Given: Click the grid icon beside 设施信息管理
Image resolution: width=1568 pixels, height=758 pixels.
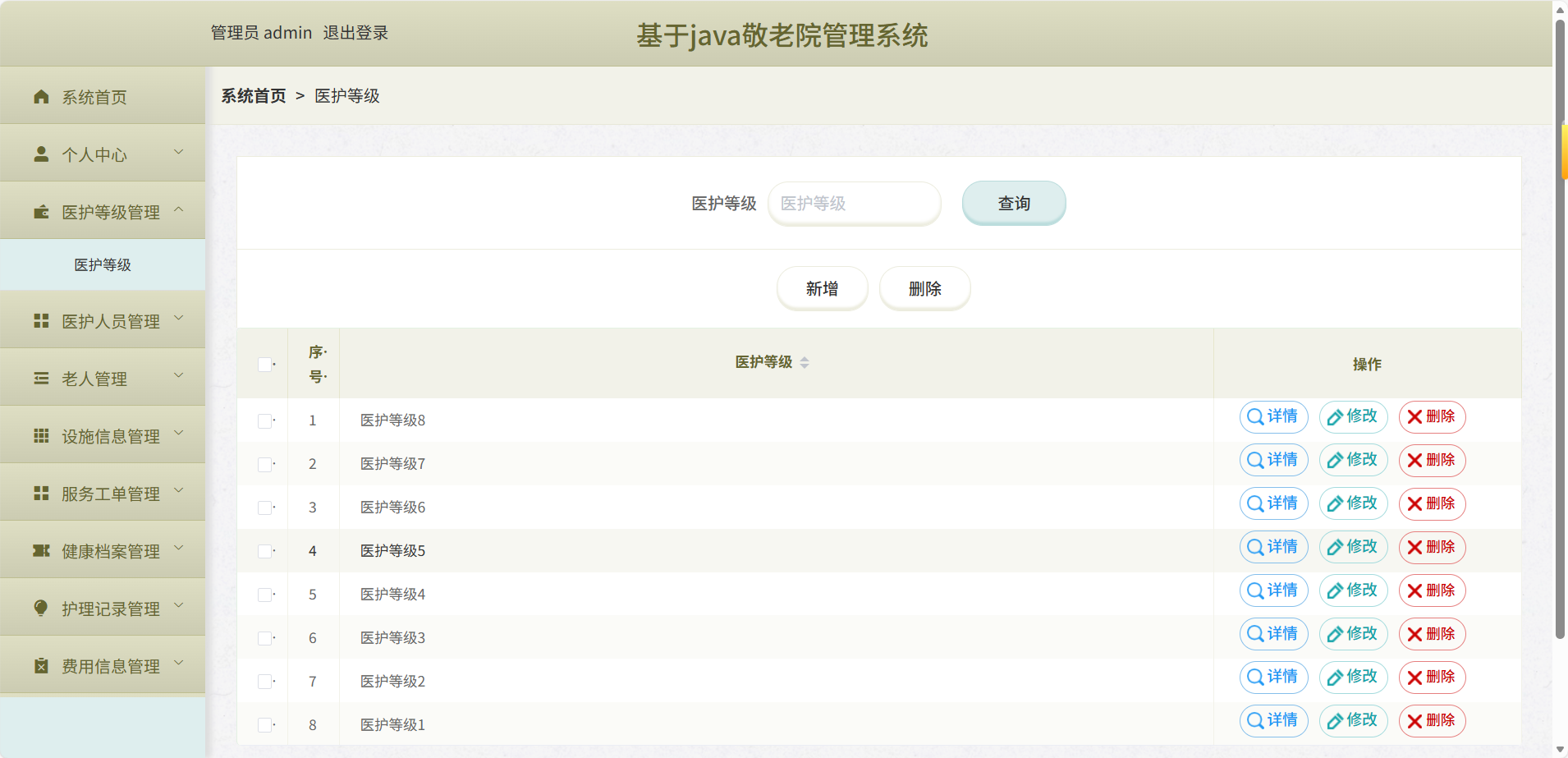Looking at the screenshot, I should click(x=41, y=436).
